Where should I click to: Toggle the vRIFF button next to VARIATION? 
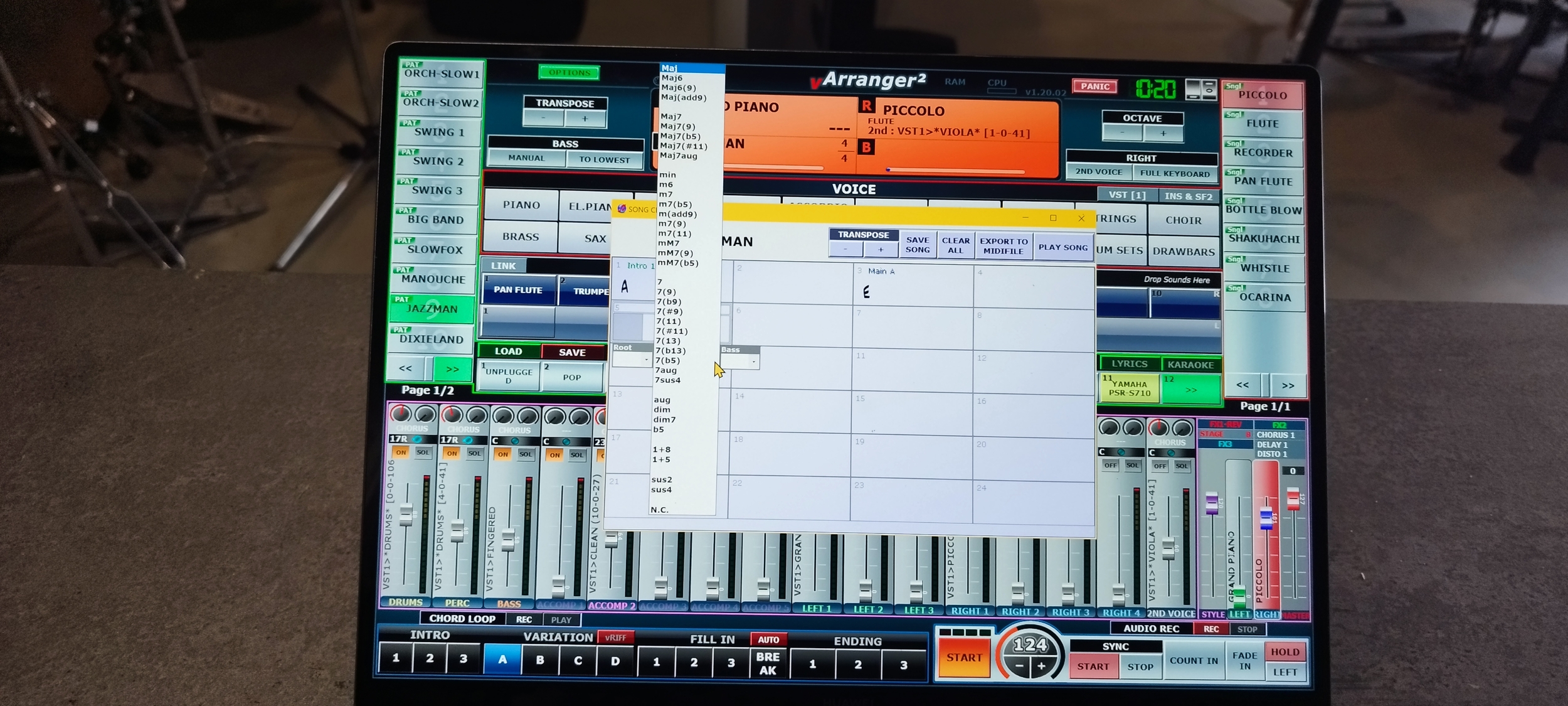[x=615, y=638]
